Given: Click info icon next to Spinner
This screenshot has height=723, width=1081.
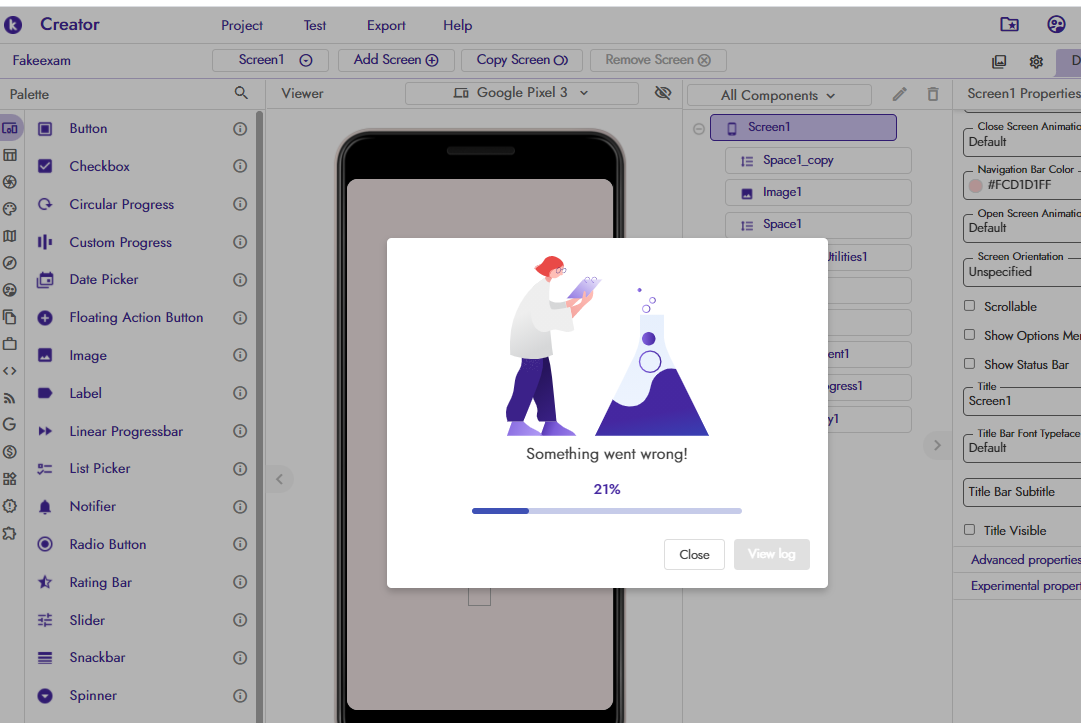Looking at the screenshot, I should (x=240, y=695).
